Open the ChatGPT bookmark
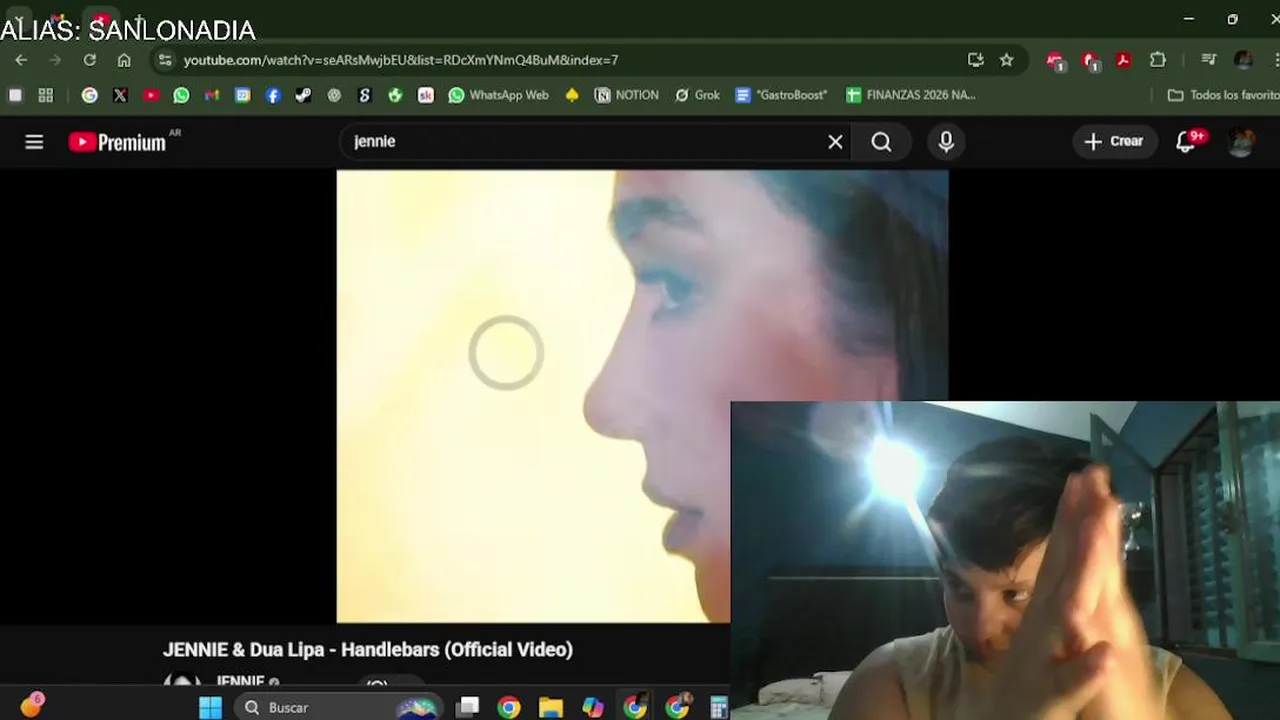This screenshot has height=720, width=1280. click(334, 95)
